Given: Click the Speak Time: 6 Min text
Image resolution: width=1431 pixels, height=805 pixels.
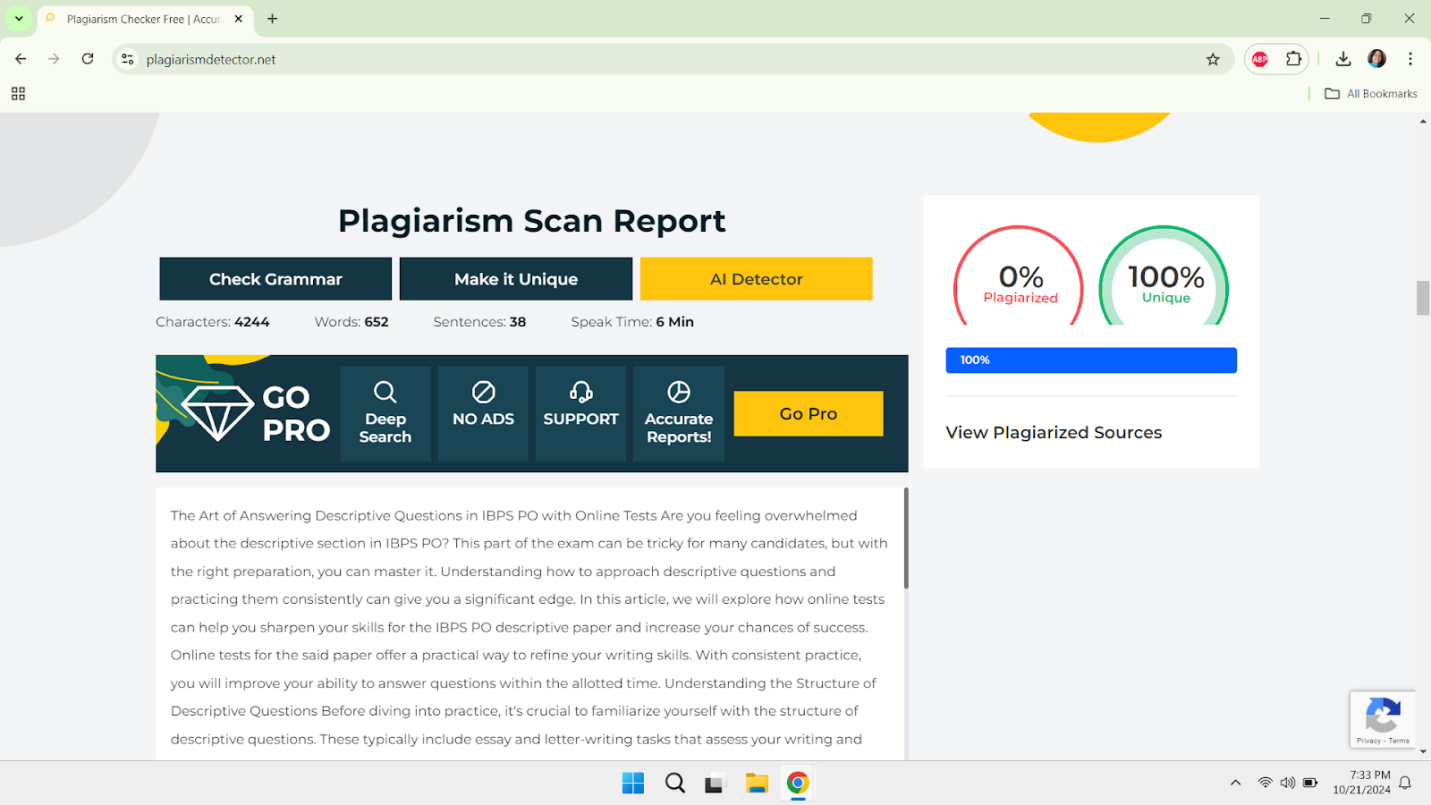Looking at the screenshot, I should 632,322.
